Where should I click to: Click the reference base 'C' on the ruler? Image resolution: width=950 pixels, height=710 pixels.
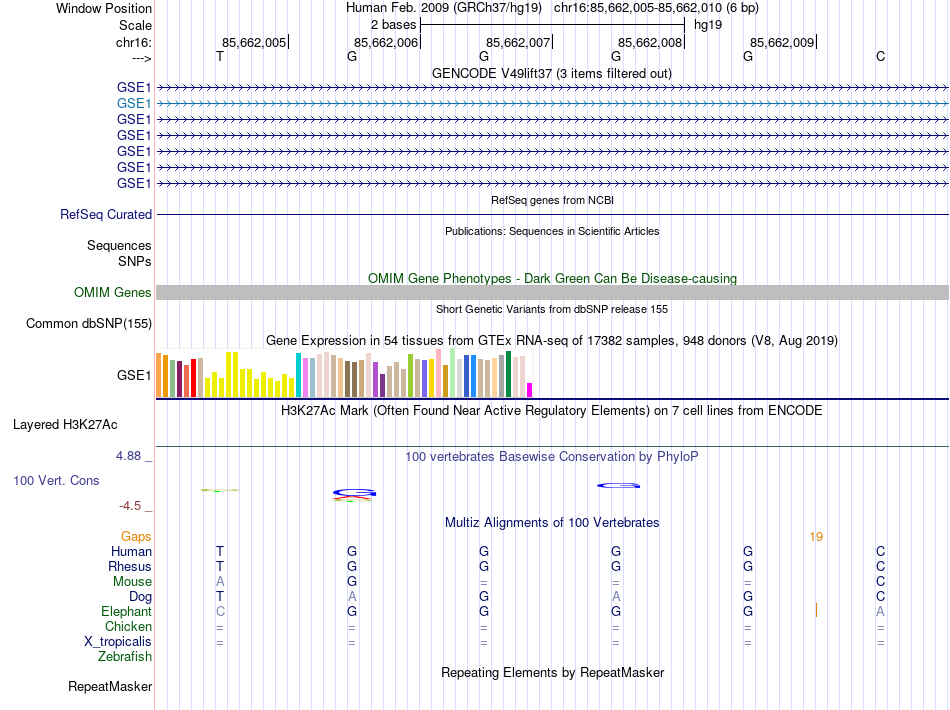[880, 56]
